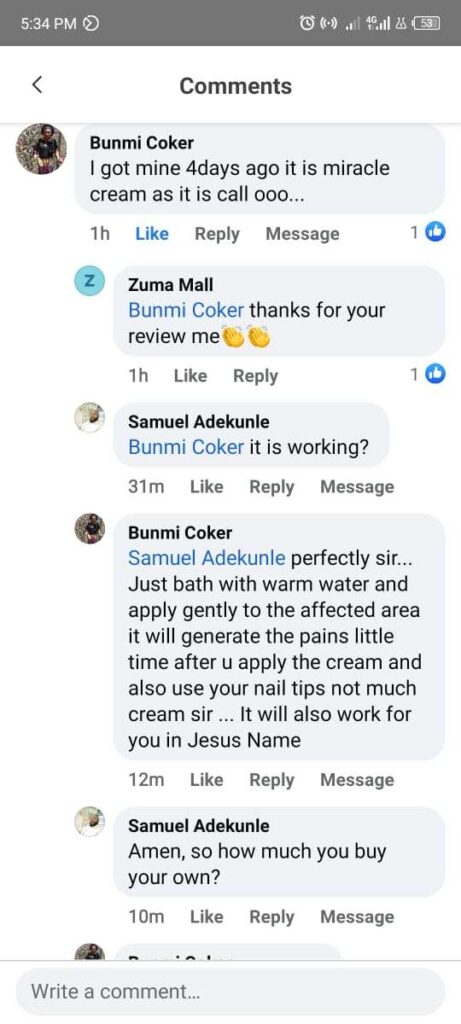
Task: Open Samuel Adekunle's avatar on 'it is working?' comment
Action: click(90, 418)
